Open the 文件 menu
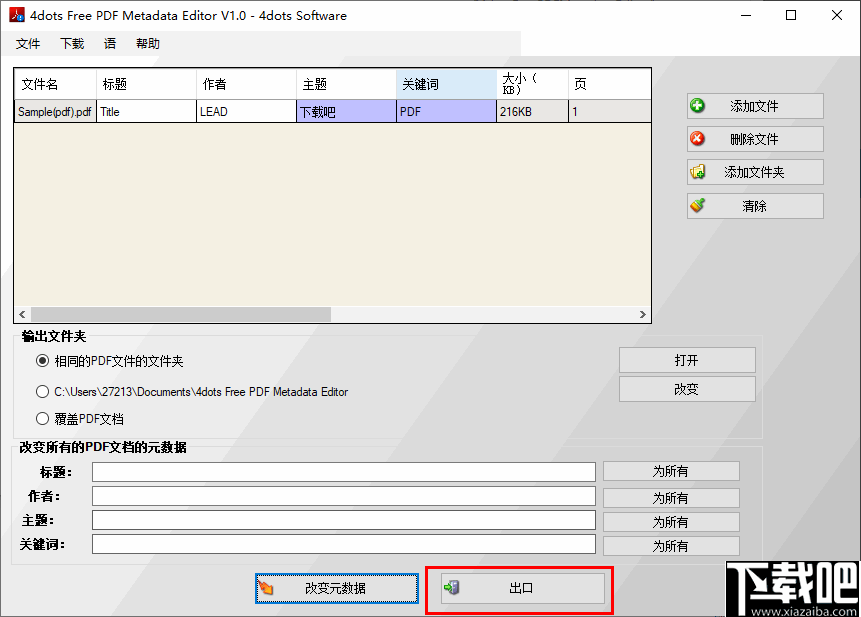861x617 pixels. tap(28, 43)
